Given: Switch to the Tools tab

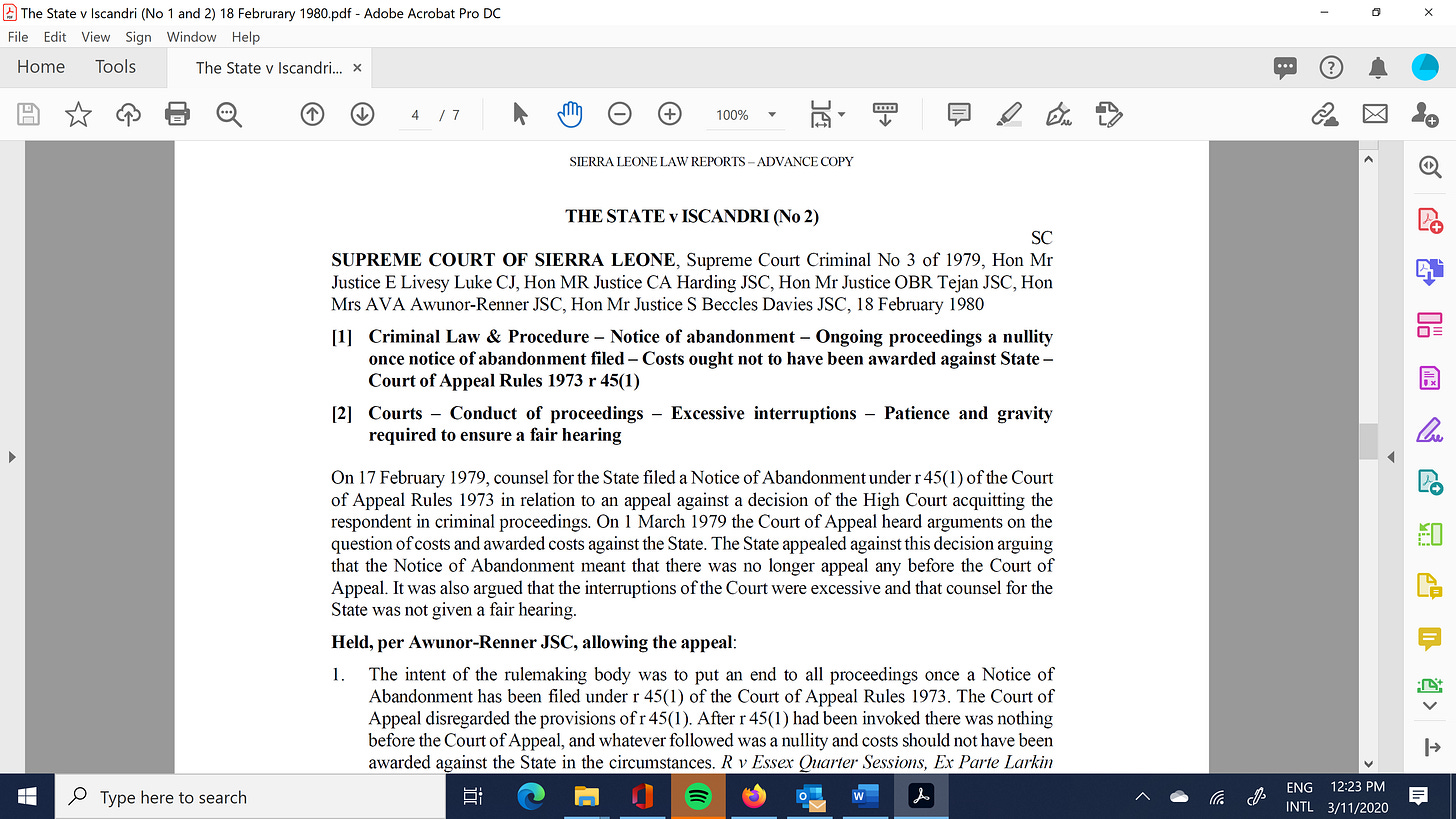Looking at the screenshot, I should pyautogui.click(x=115, y=67).
